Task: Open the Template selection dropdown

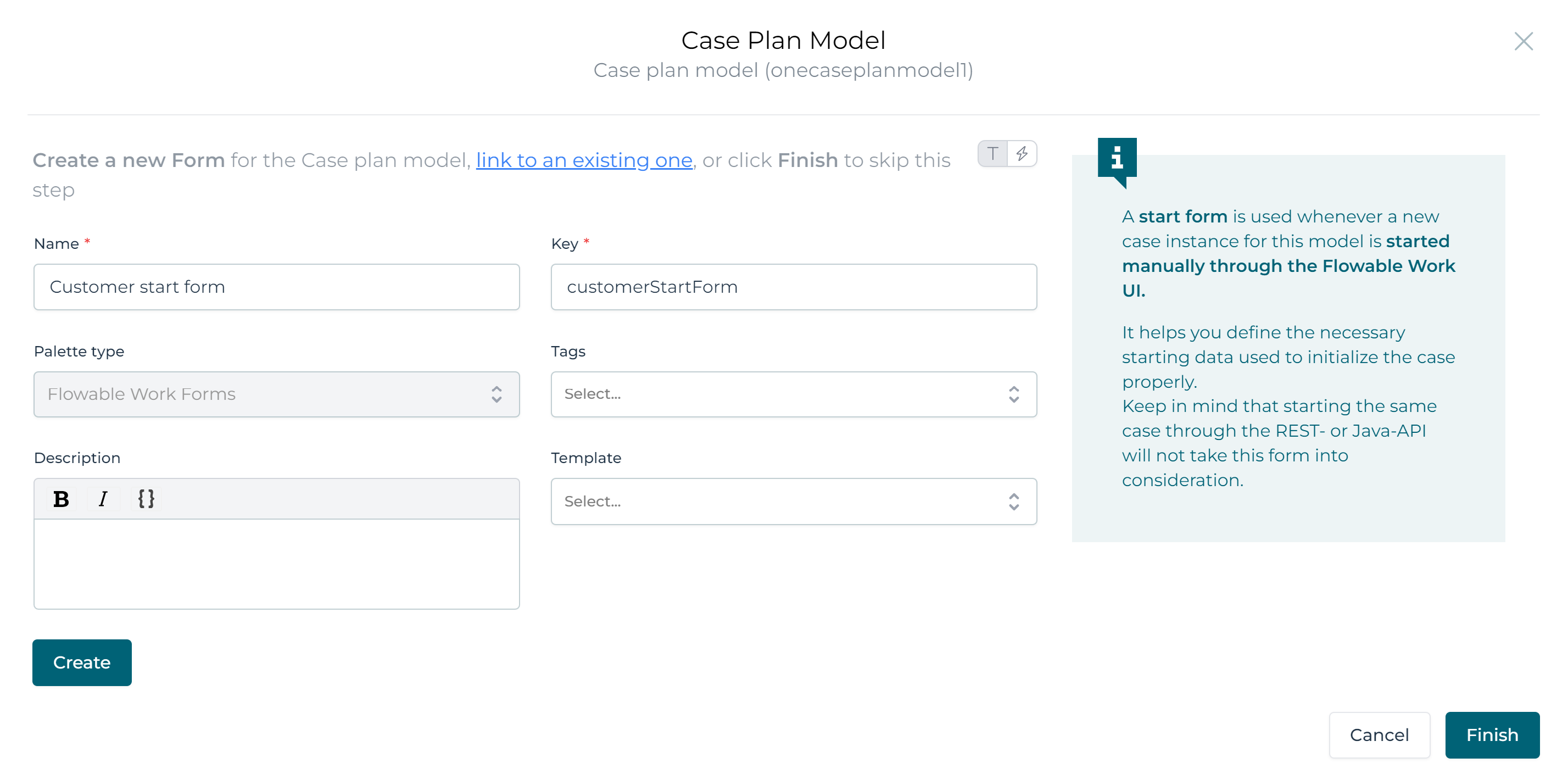Action: coord(791,501)
